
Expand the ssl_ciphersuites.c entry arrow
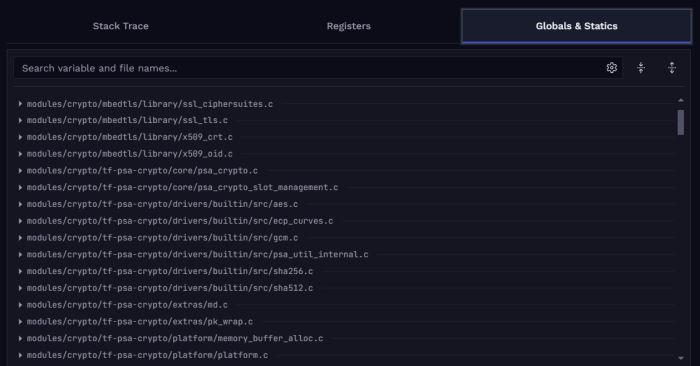pos(20,104)
